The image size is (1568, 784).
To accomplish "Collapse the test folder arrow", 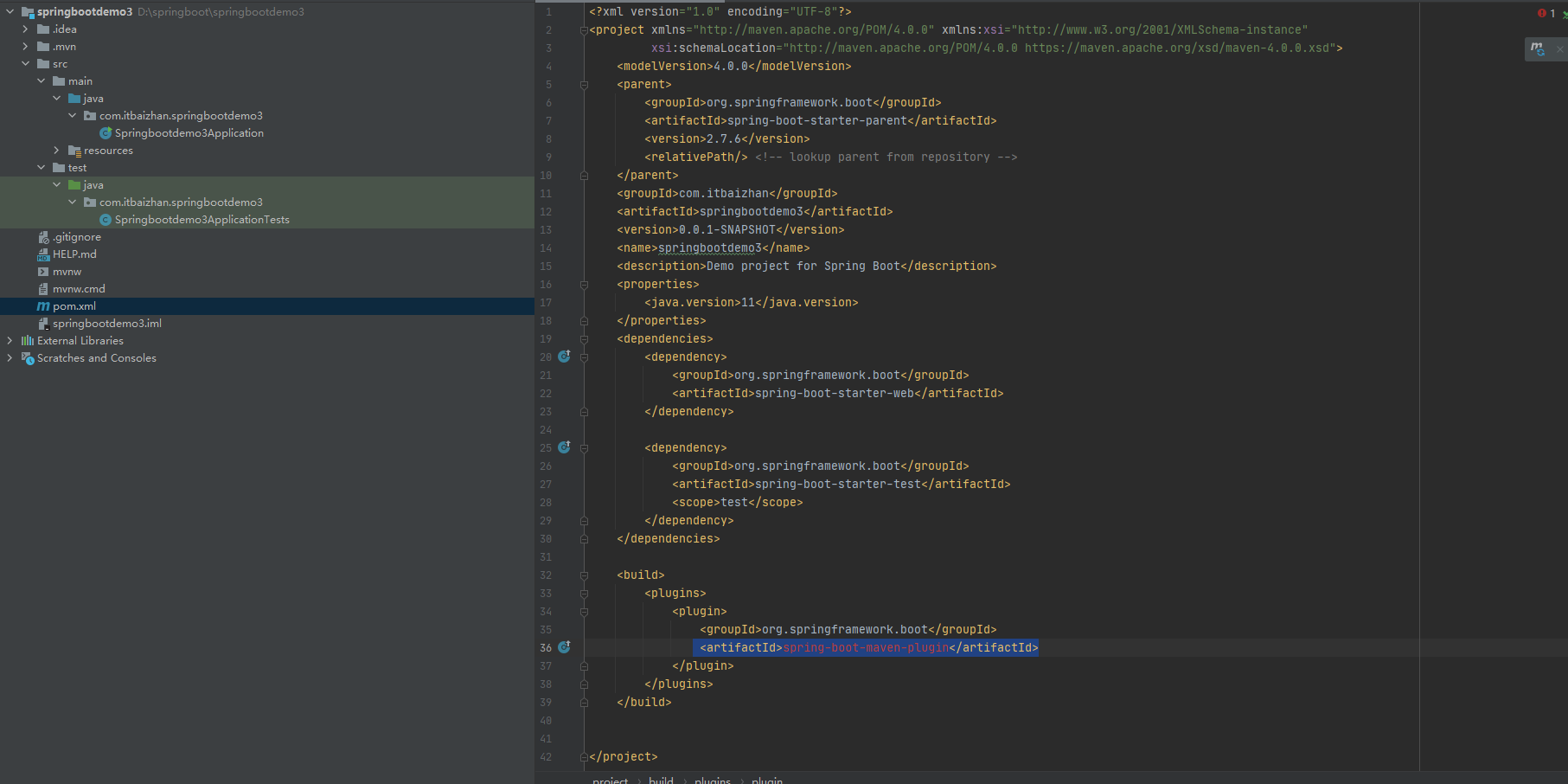I will [41, 168].
